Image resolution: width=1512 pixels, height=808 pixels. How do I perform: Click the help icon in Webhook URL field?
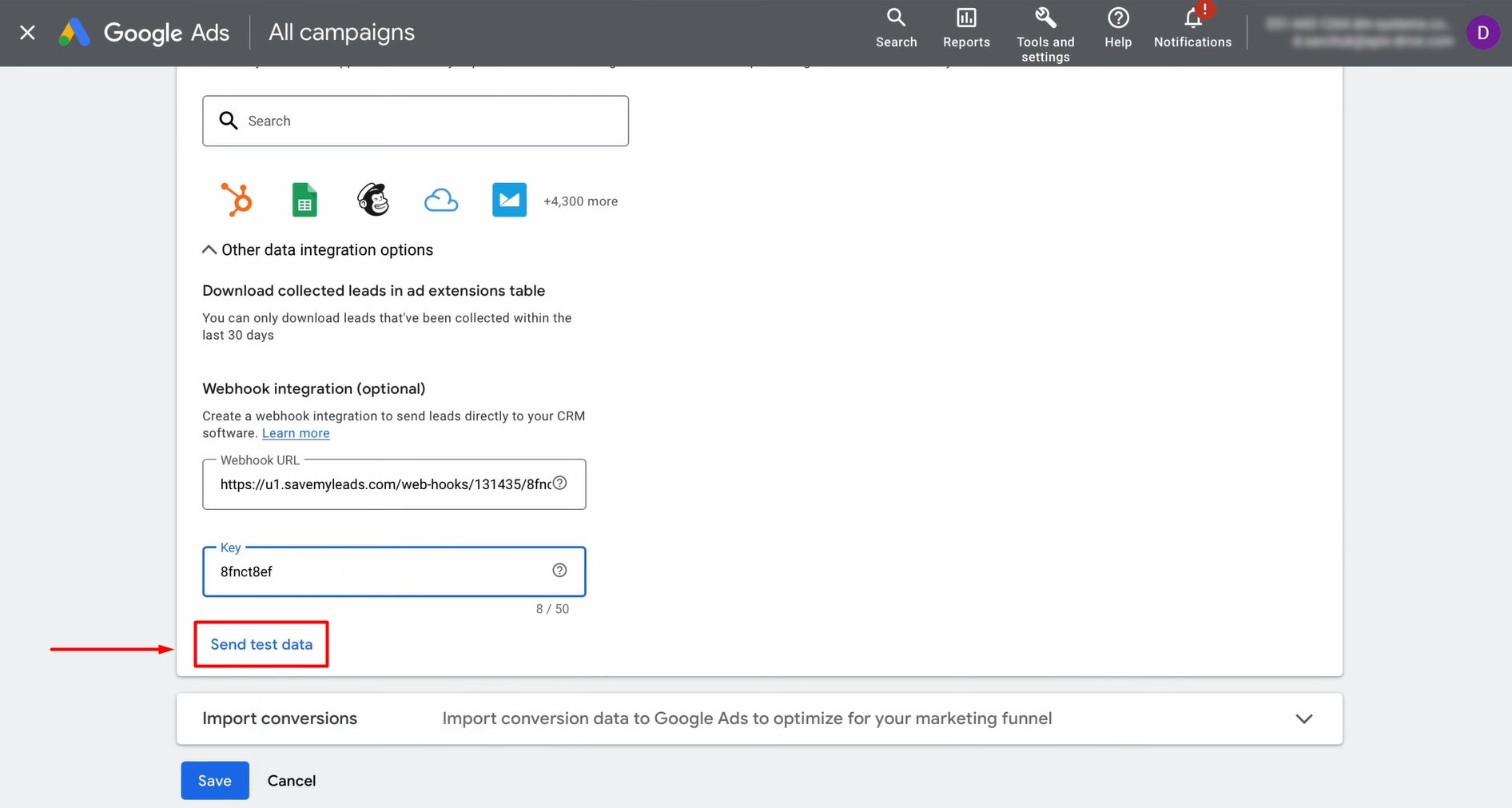pos(560,483)
